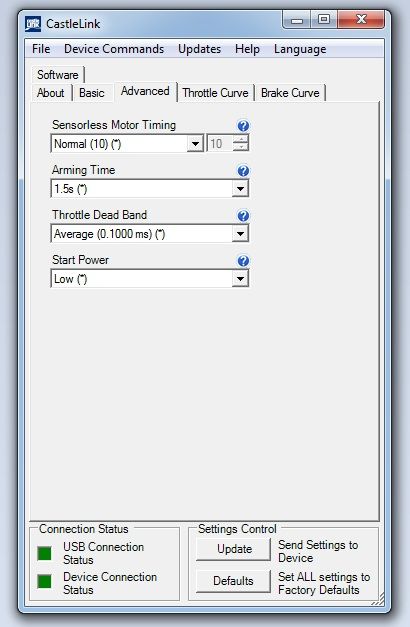Open help for Arming Time
Viewport: 410px width, 627px height.
click(243, 171)
